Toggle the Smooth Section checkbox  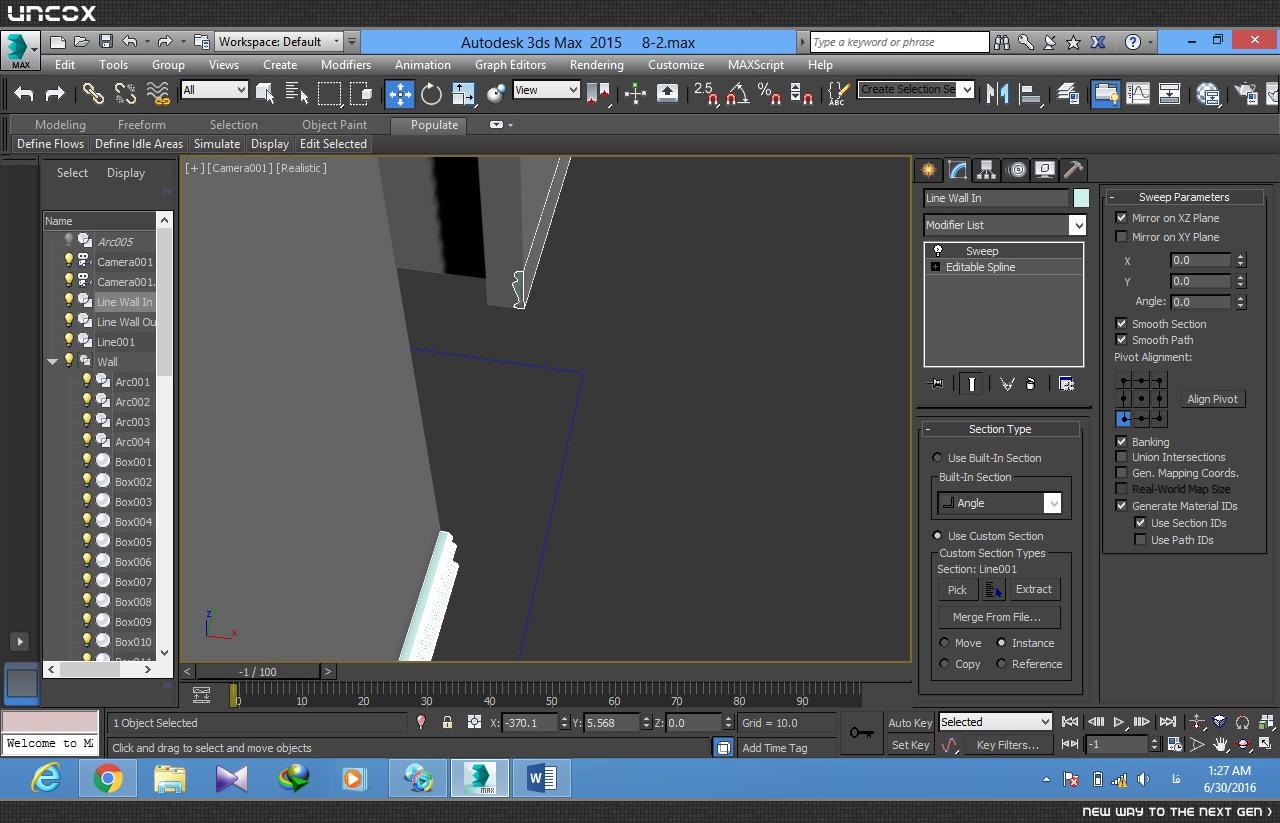(1121, 324)
